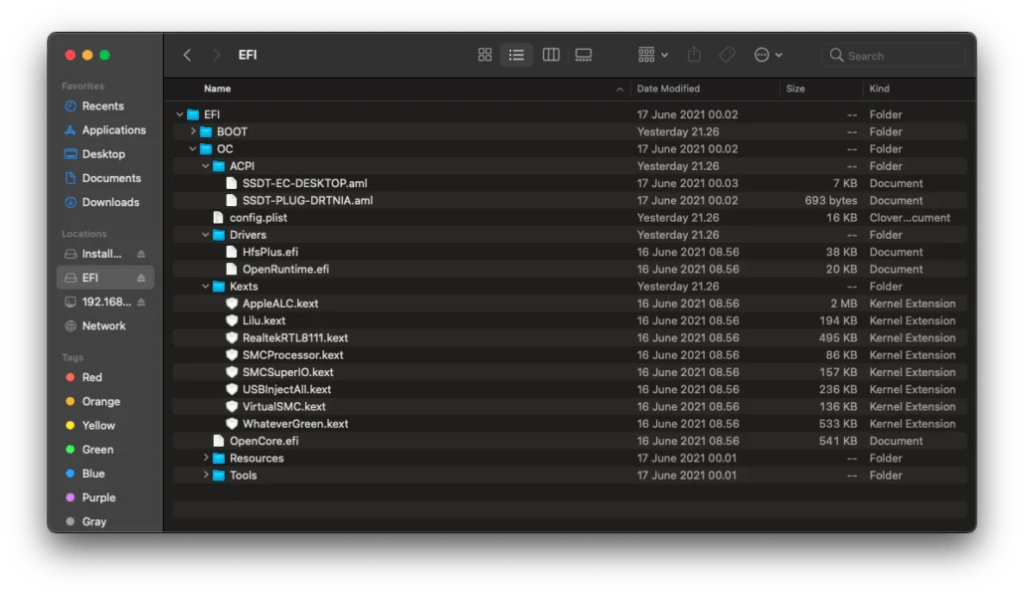Viewport: 1024px width, 595px height.
Task: Select the Install volume in sidebar
Action: [93, 254]
